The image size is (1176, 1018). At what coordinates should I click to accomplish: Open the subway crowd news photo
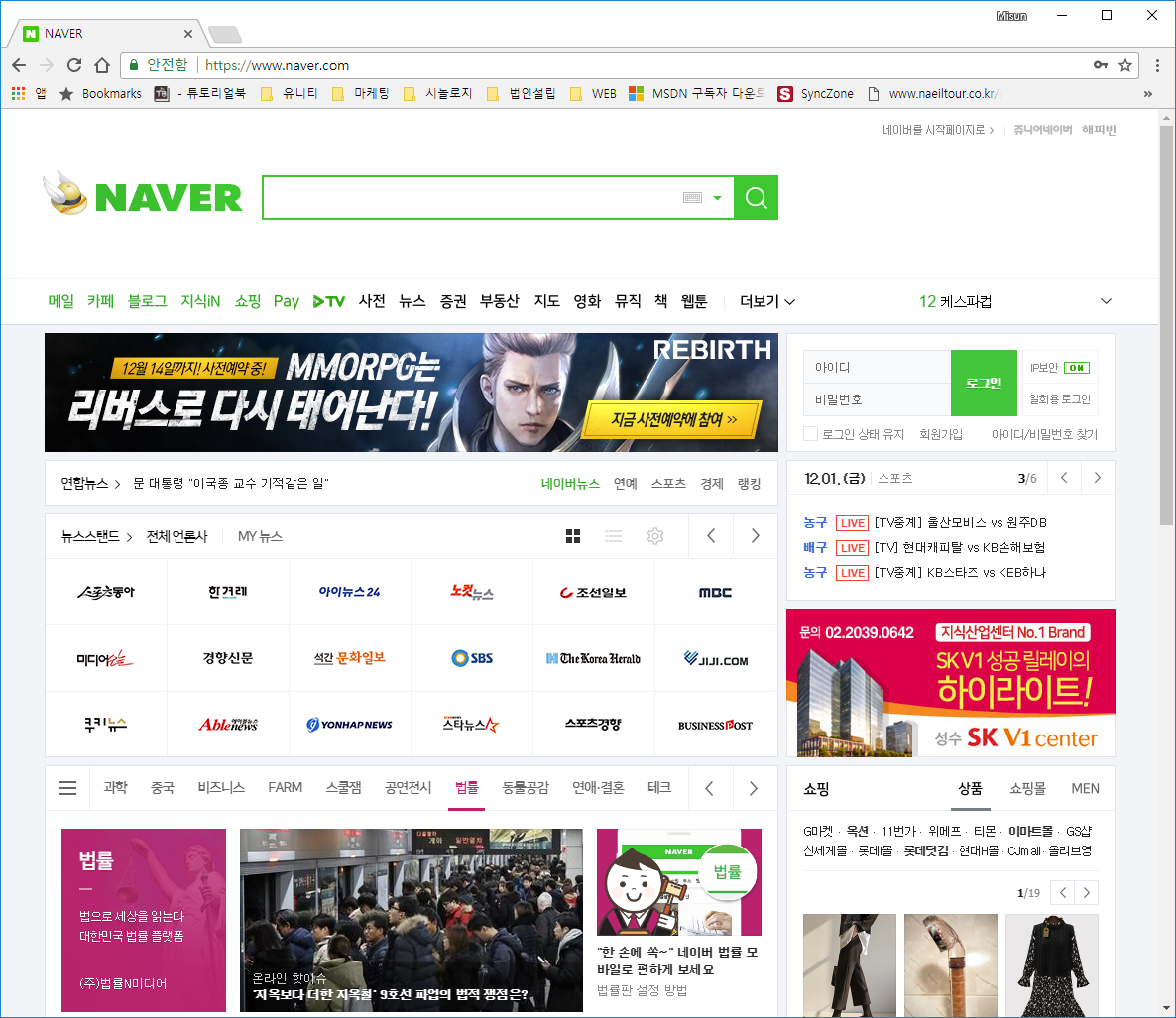pos(411,920)
